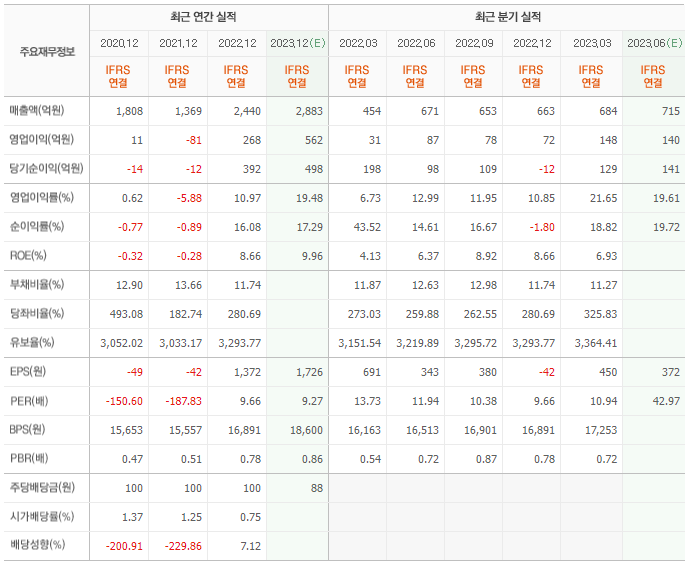690x565 pixels.
Task: Click the BPS value 18,600
Action: (x=306, y=431)
